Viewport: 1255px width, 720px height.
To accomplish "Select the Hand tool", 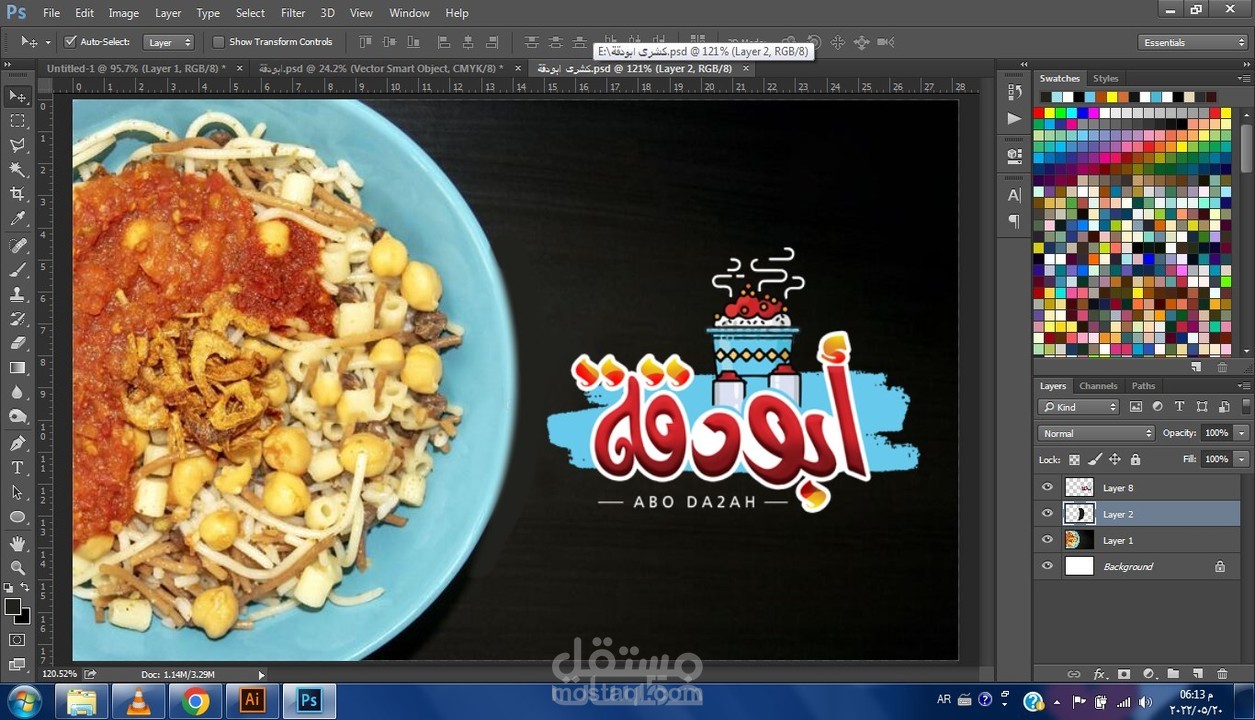I will (x=17, y=543).
